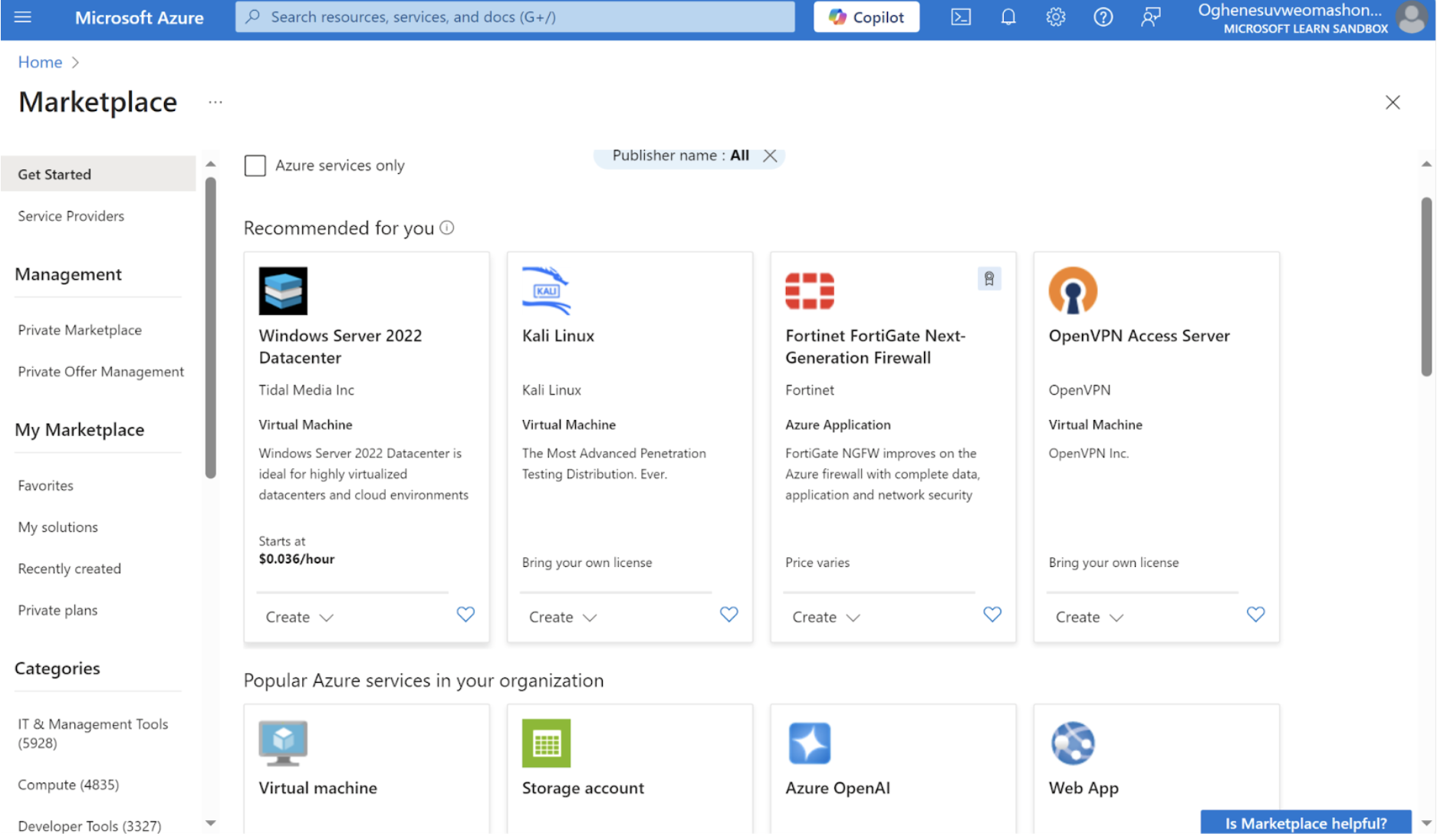Click sidebar scroll down arrow
This screenshot has height=840, width=1437.
(x=210, y=823)
